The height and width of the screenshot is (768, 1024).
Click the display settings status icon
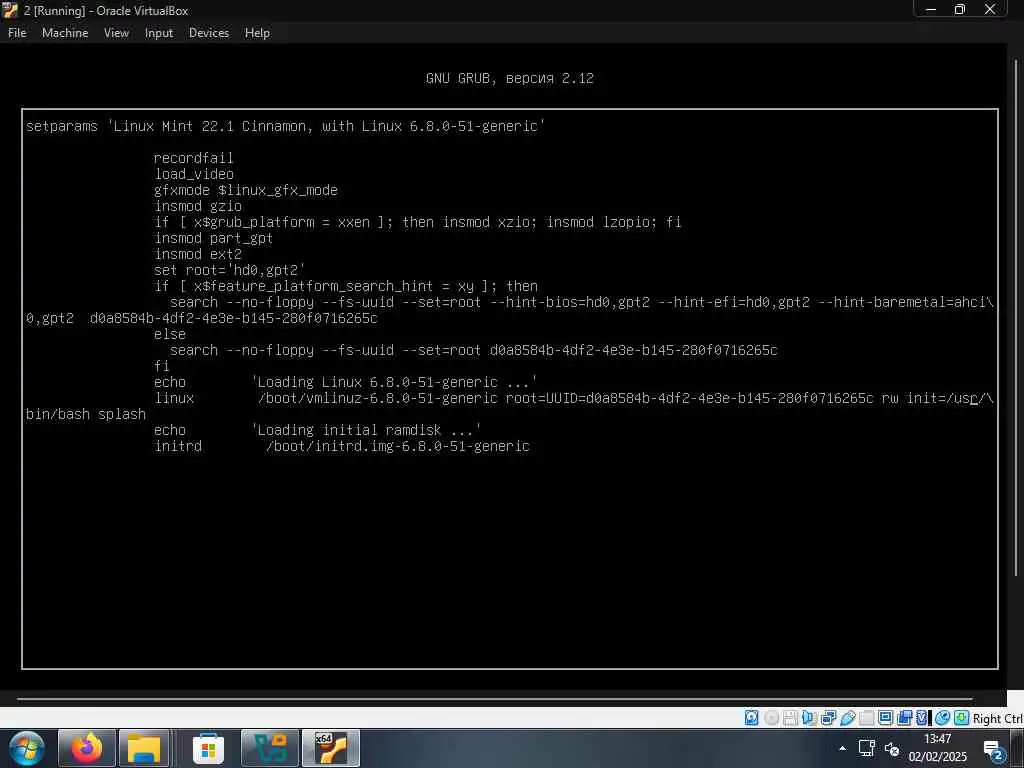click(886, 718)
